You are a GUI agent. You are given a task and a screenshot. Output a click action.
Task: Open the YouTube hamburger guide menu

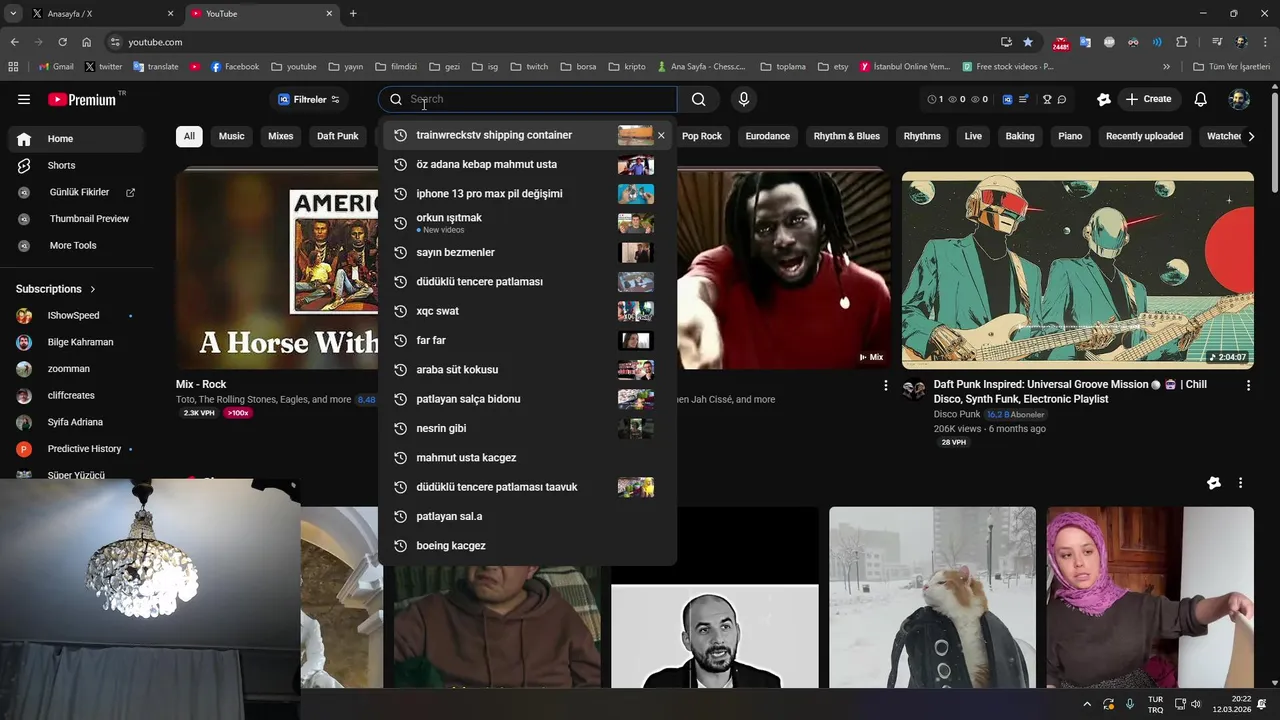click(x=24, y=99)
